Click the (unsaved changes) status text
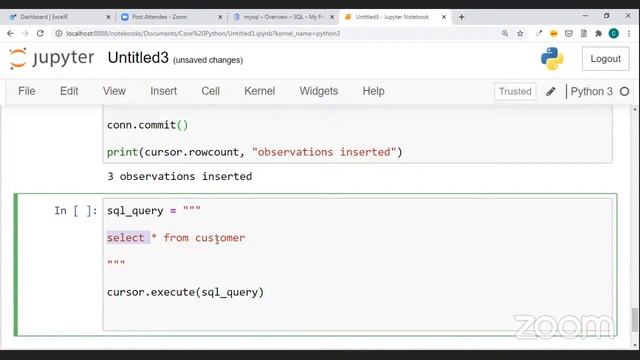The height and width of the screenshot is (360, 640). click(208, 60)
